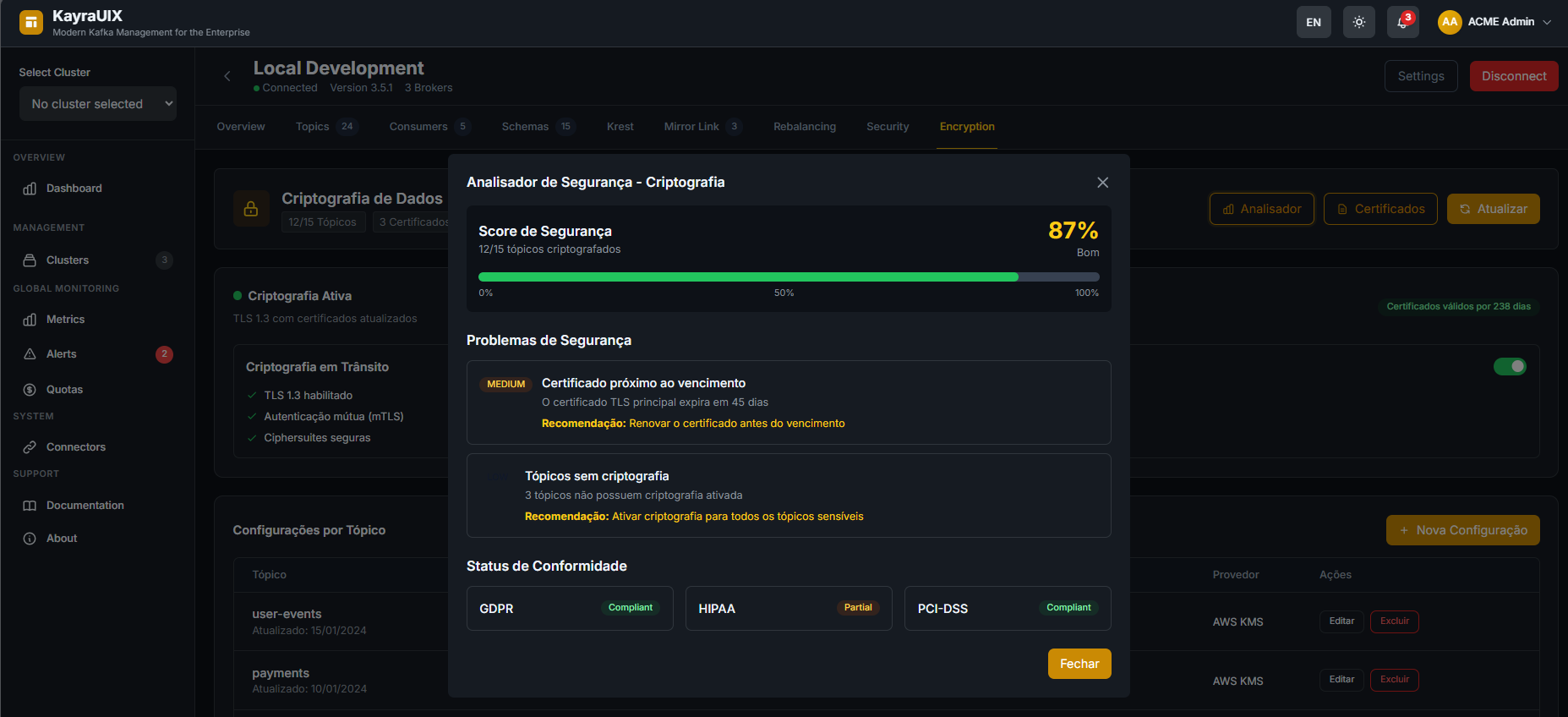Switch to the Consumers tab
The image size is (1568, 717).
pos(429,127)
